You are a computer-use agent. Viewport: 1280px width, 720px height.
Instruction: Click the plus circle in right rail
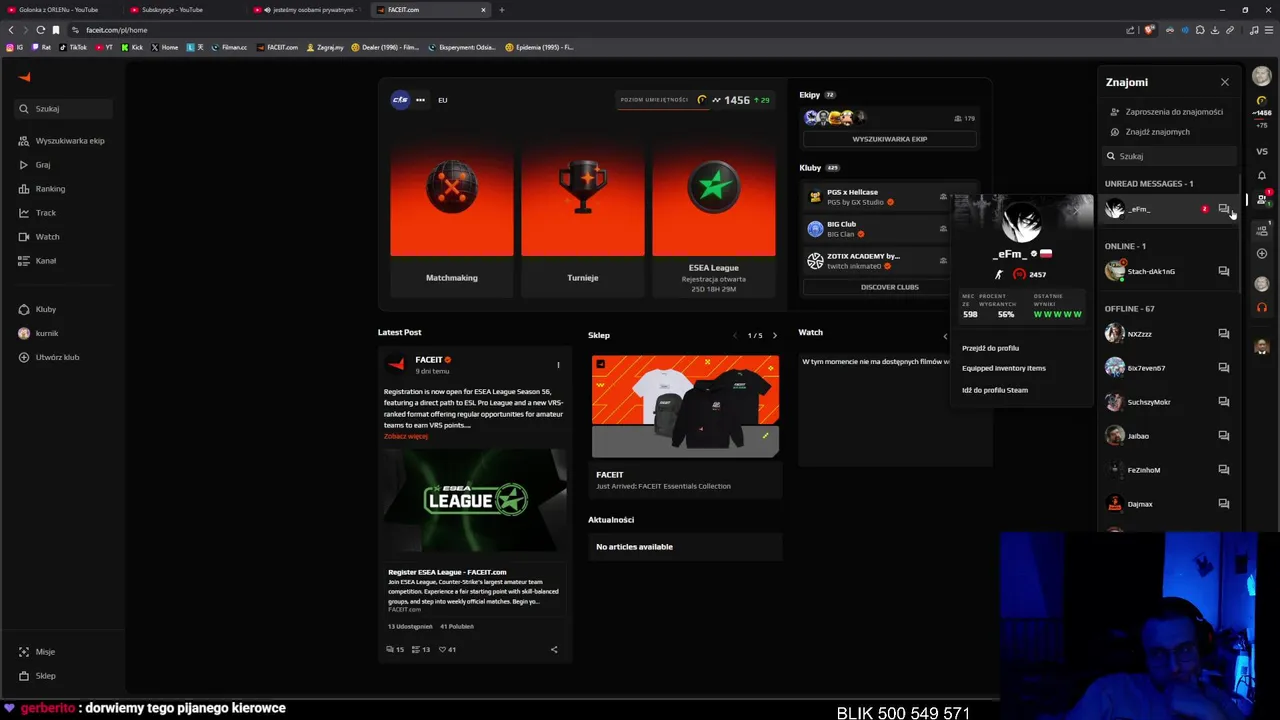(1262, 254)
